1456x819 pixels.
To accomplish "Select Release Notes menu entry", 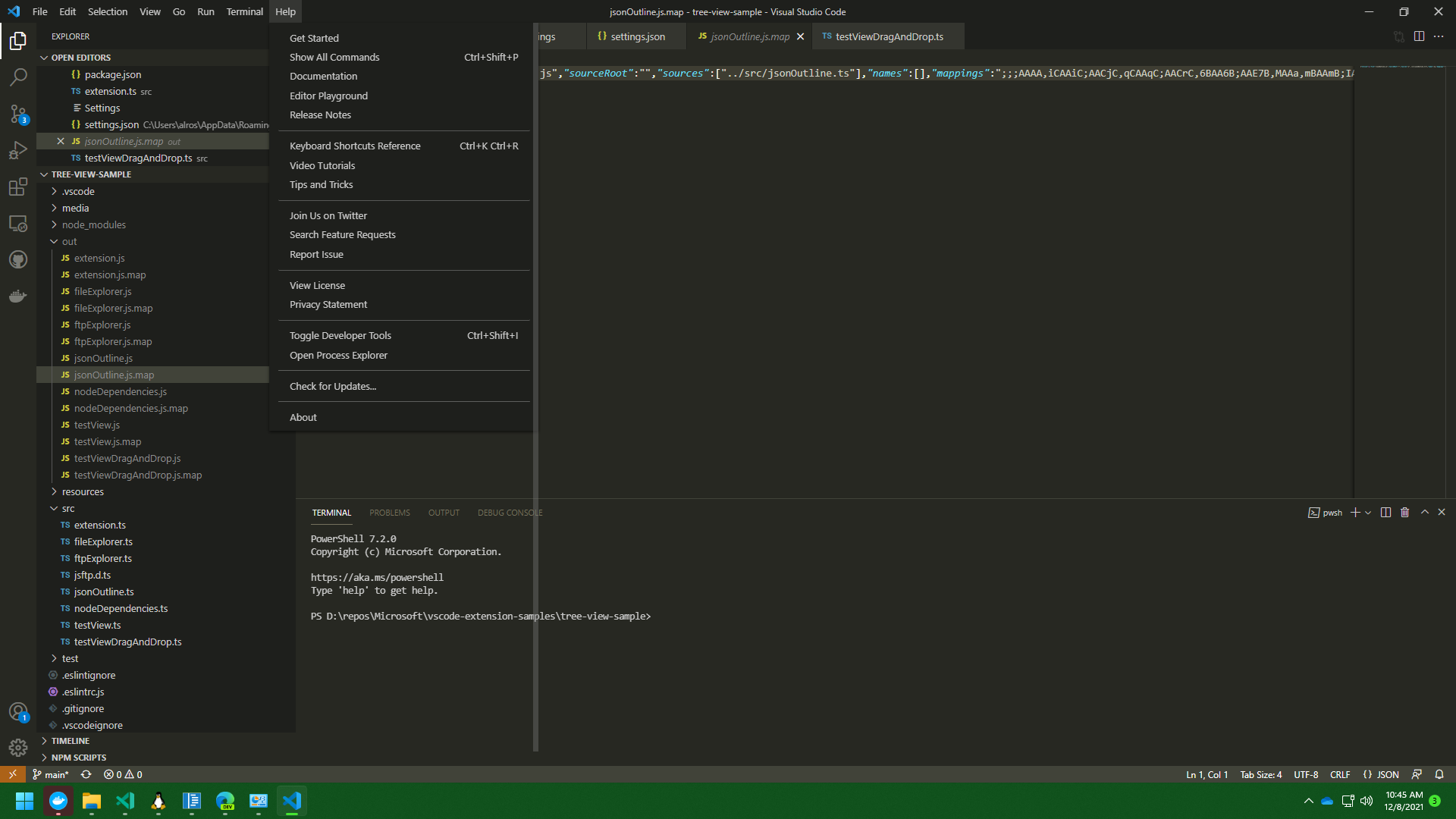I will click(x=320, y=115).
